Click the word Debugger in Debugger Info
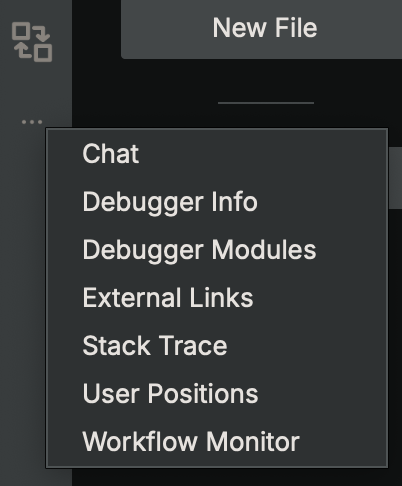Screen dimensions: 402x486 pos(143,203)
